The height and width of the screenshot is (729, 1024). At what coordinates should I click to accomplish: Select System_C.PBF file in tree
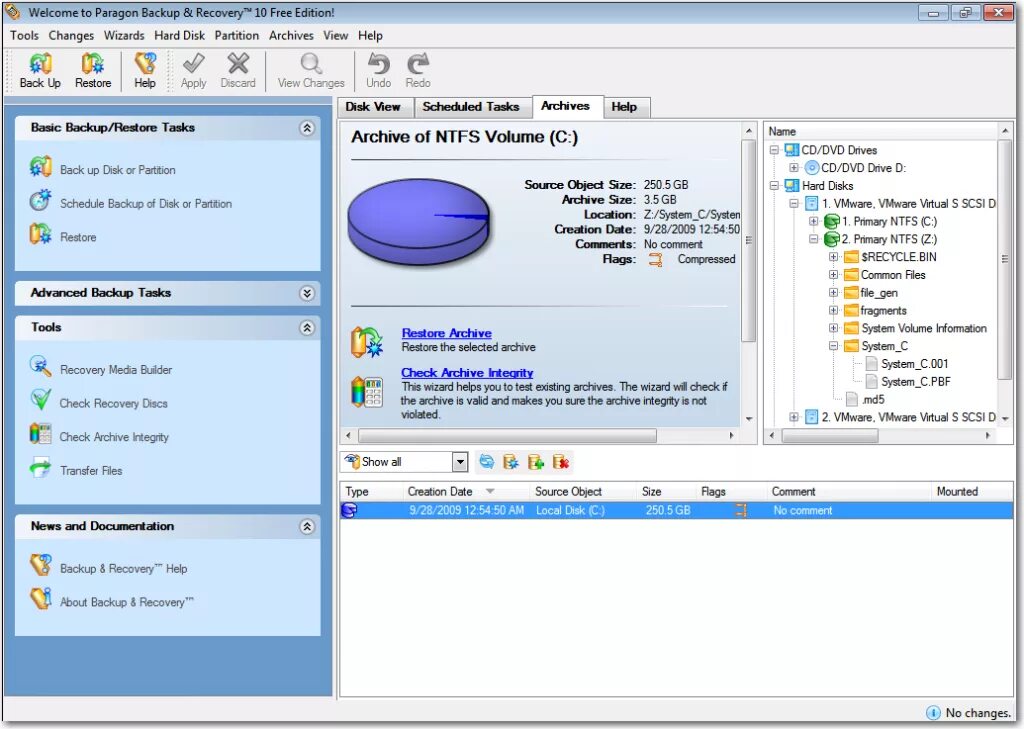coord(916,381)
